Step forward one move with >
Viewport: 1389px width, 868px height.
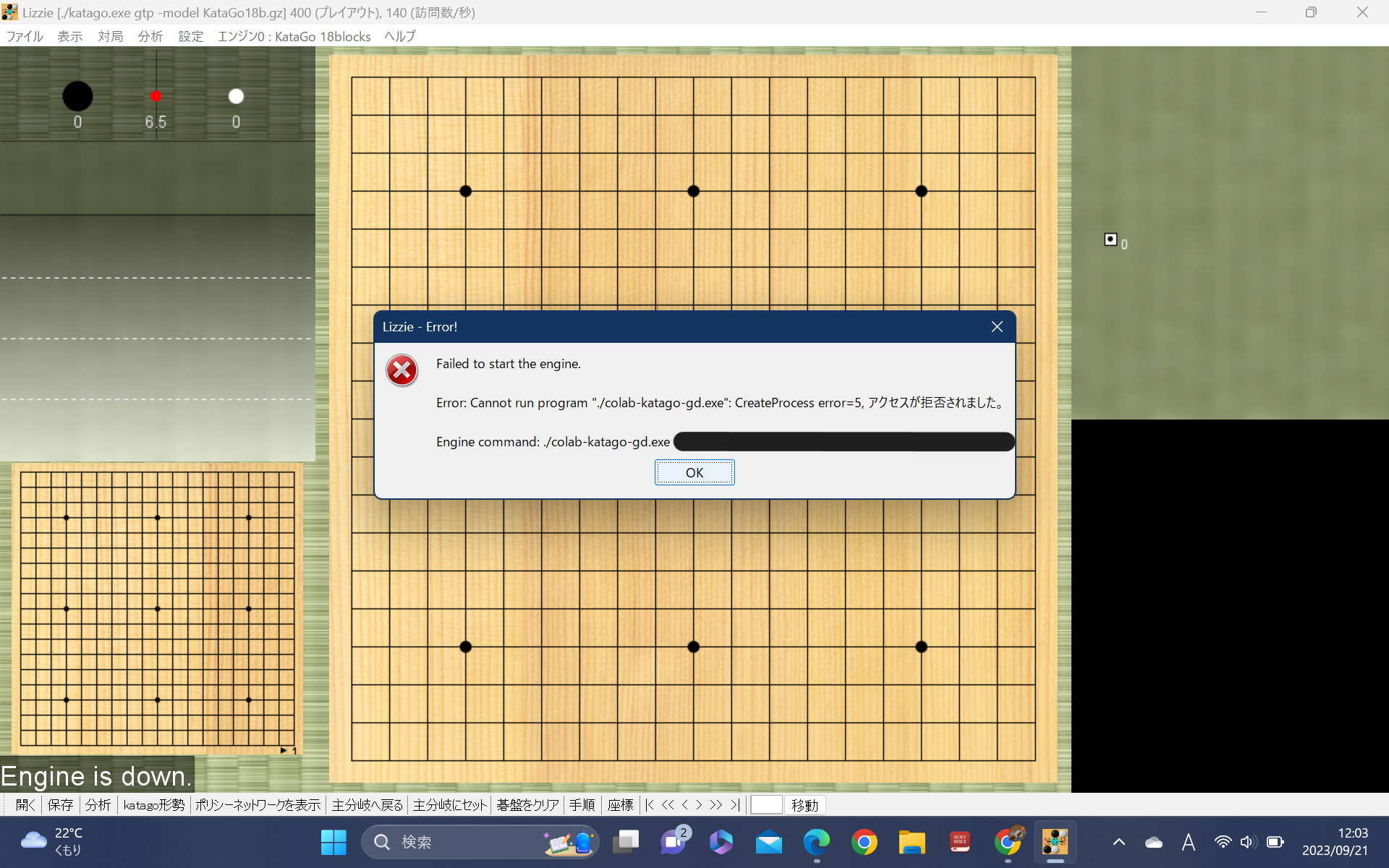[x=699, y=805]
